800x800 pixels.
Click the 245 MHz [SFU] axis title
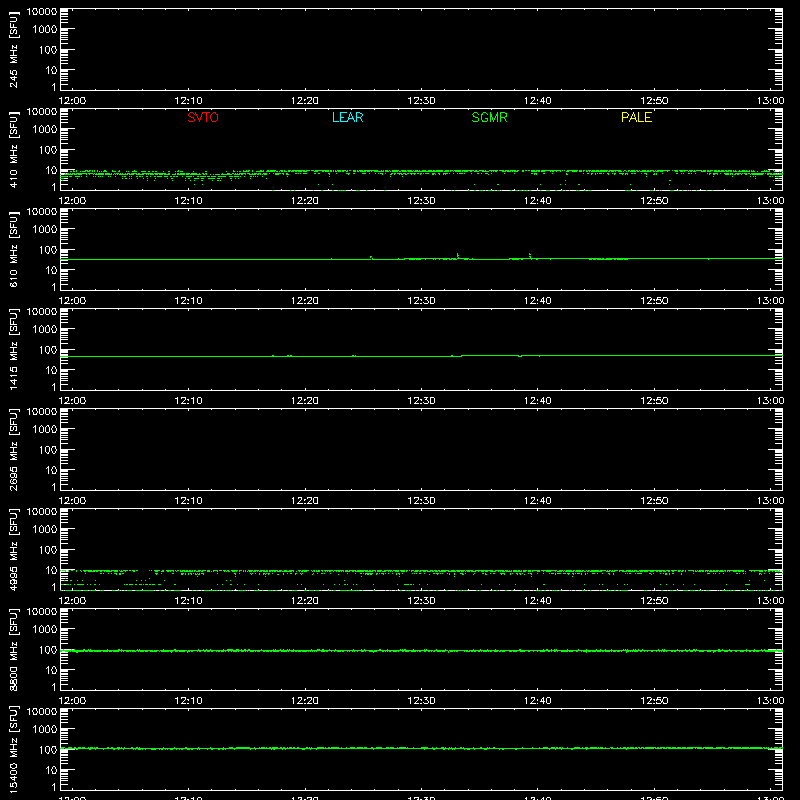(x=14, y=49)
